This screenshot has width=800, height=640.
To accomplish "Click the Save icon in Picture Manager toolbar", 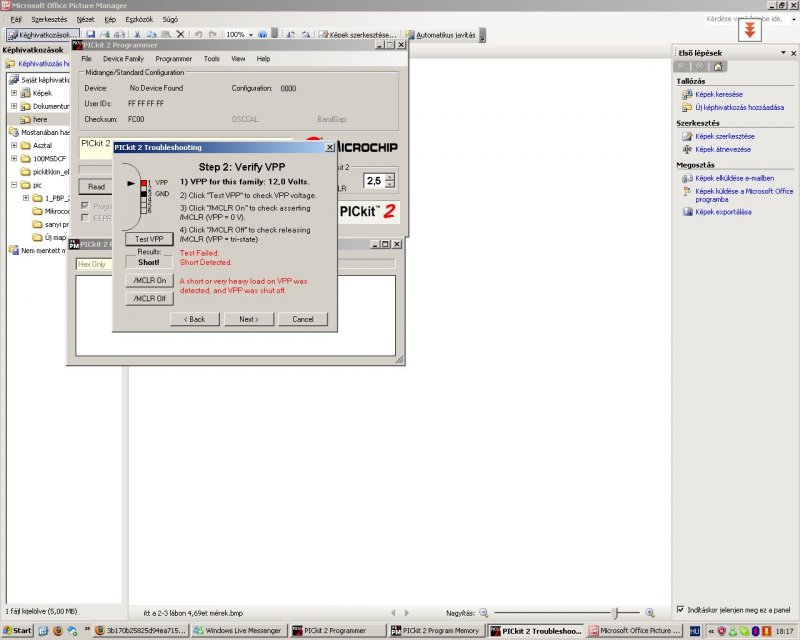I will pos(91,35).
